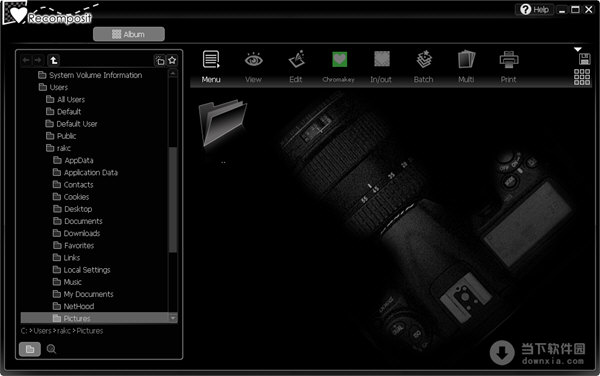600x376 pixels.
Task: Maximize the Recomposit window
Action: click(x=575, y=10)
